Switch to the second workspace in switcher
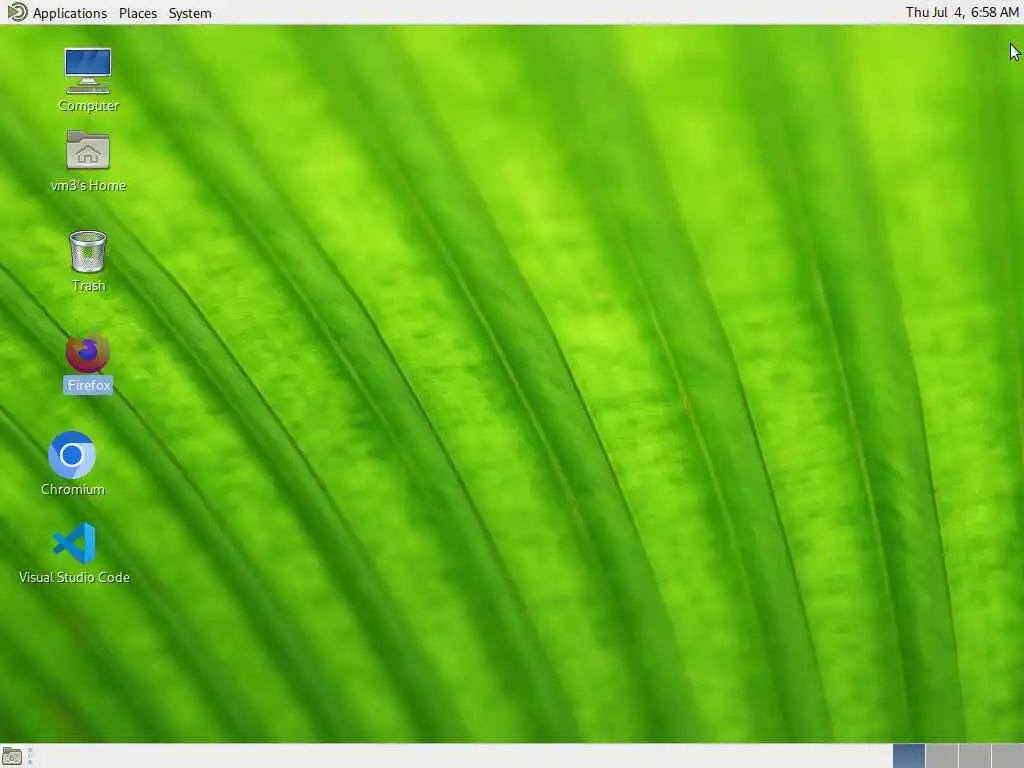This screenshot has width=1024, height=768. point(942,756)
